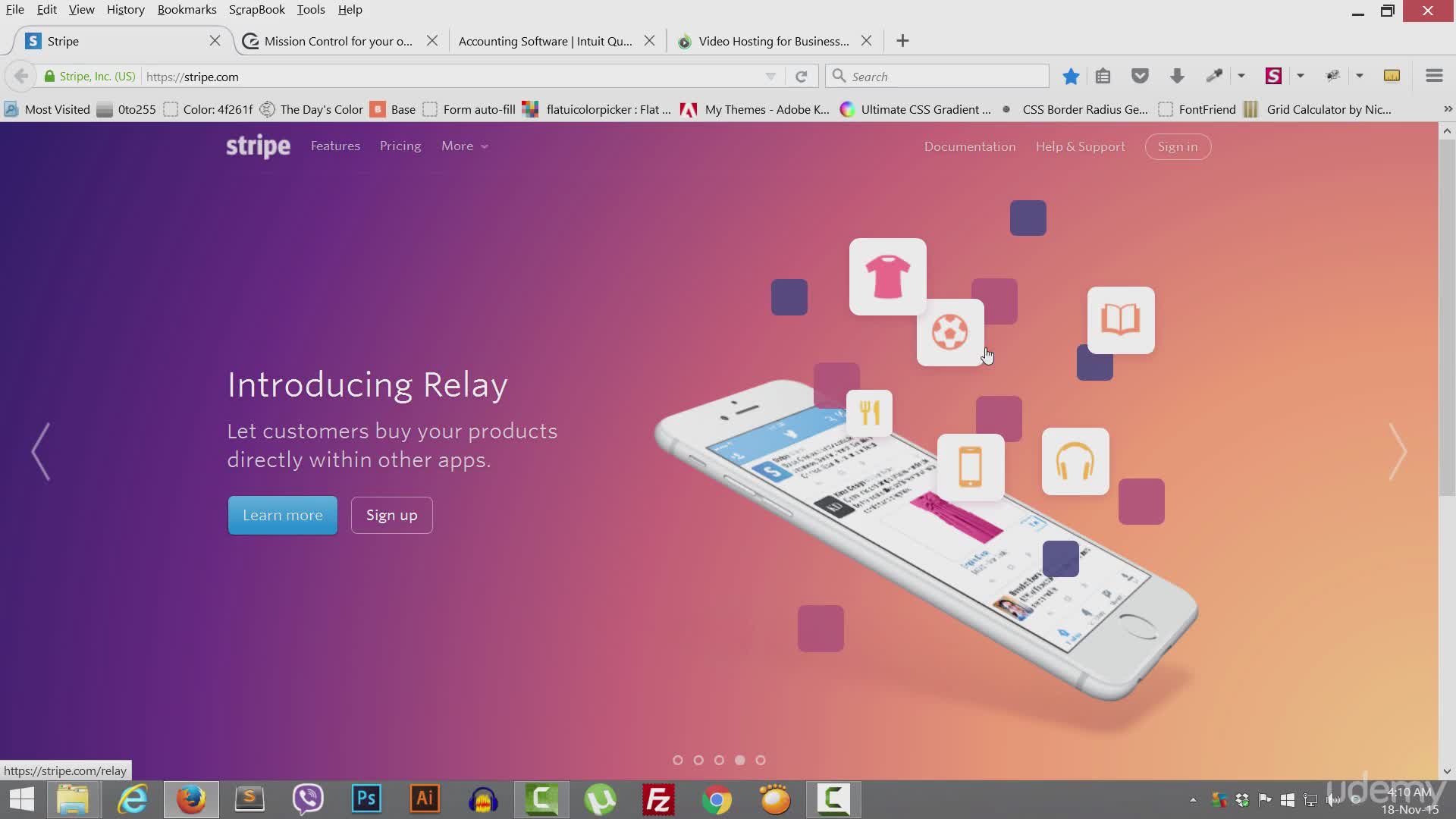This screenshot has width=1456, height=819.
Task: Open the History menu
Action: click(x=125, y=10)
